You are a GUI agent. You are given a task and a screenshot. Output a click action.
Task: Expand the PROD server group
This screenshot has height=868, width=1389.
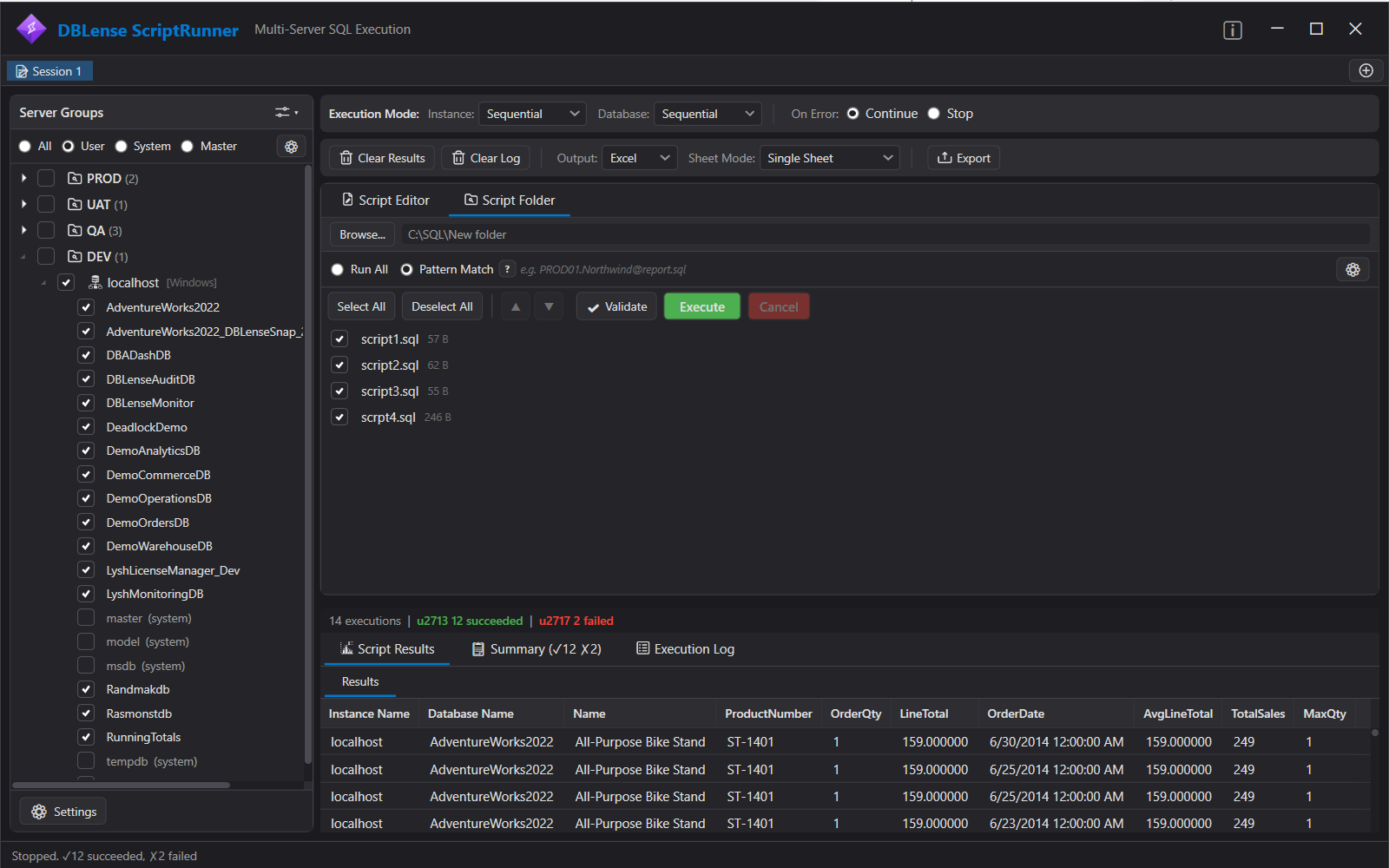pyautogui.click(x=23, y=178)
